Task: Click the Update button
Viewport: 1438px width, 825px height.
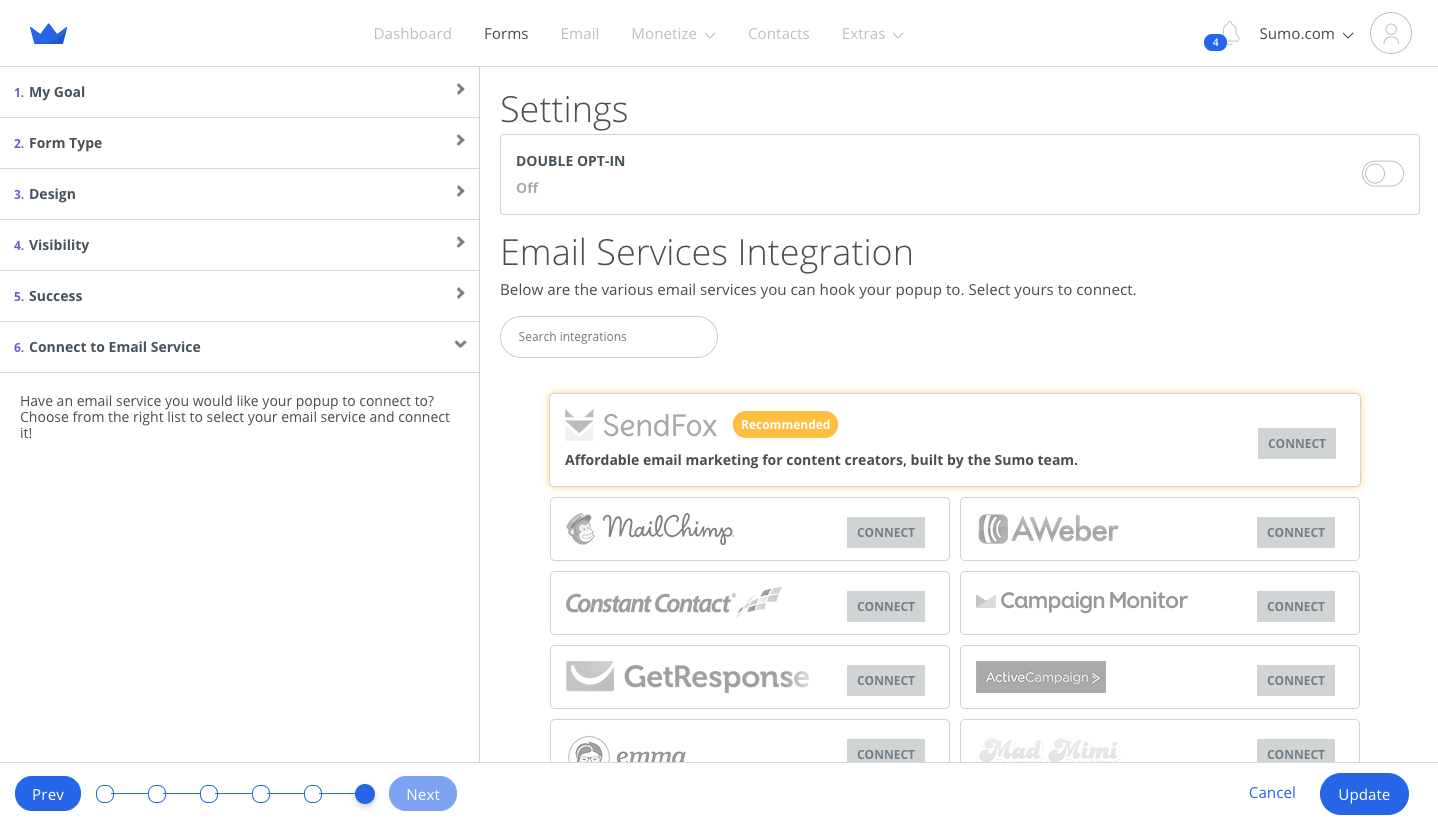Action: pos(1364,794)
